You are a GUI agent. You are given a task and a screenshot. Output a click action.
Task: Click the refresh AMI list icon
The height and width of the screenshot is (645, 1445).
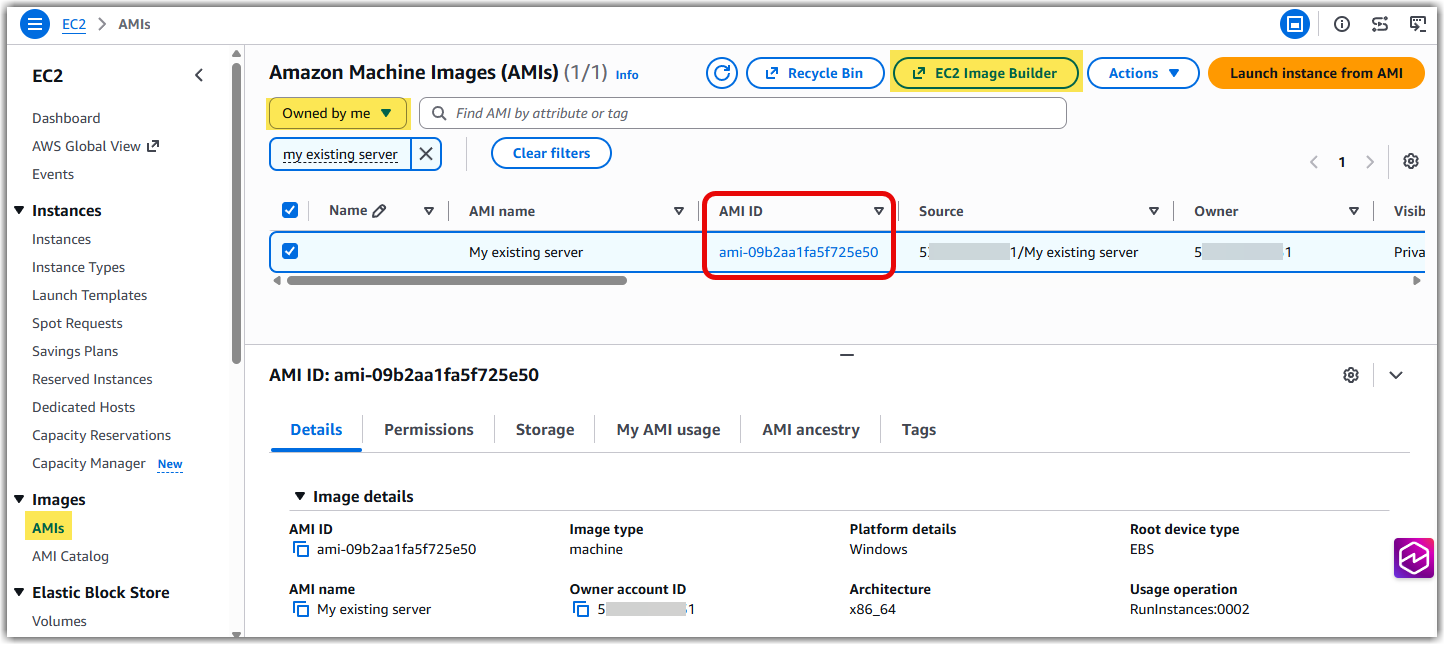coord(721,73)
